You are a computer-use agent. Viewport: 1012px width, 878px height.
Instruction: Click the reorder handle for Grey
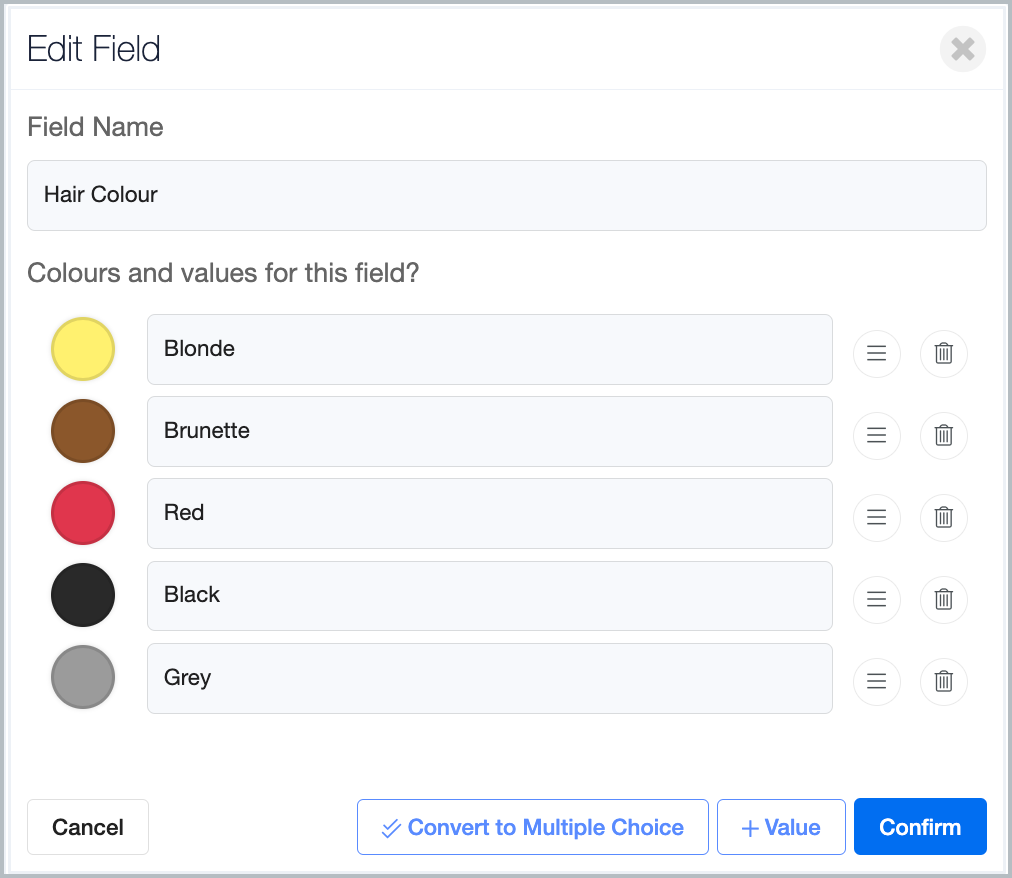pyautogui.click(x=876, y=681)
